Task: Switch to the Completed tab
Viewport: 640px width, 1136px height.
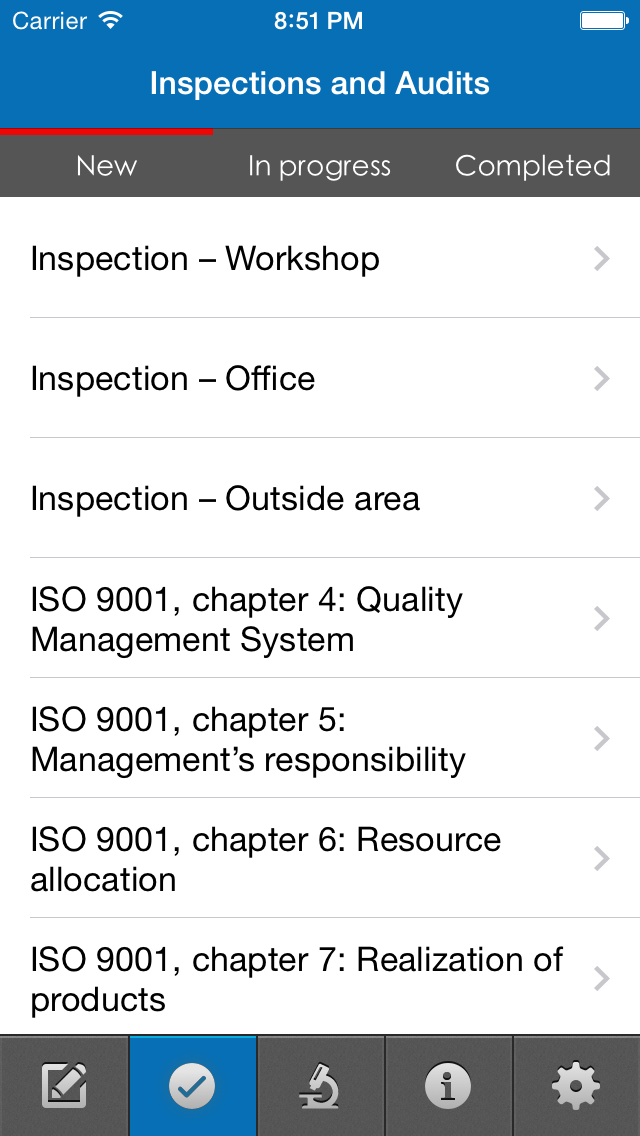Action: coord(533,166)
